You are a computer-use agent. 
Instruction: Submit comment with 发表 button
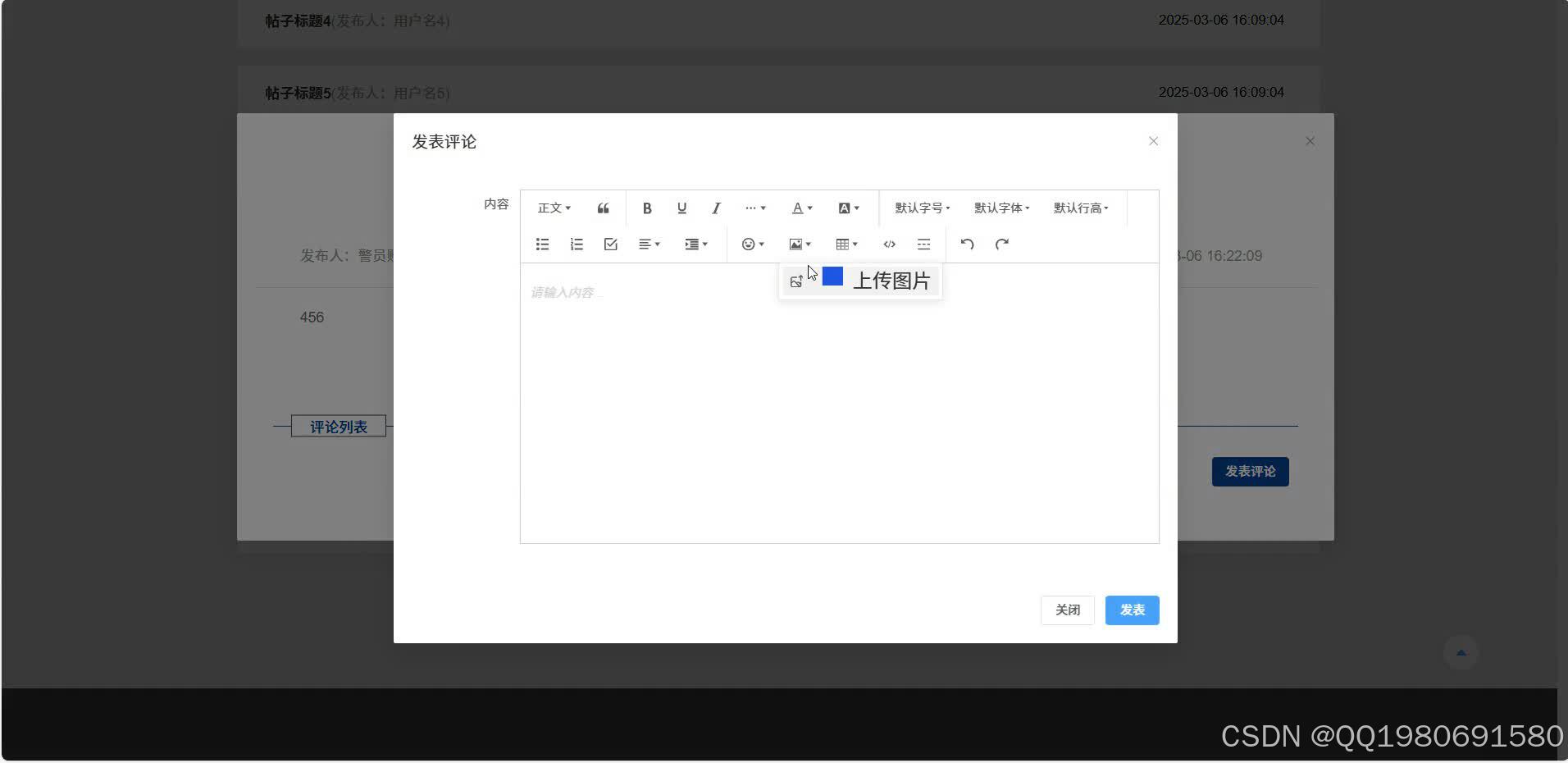1132,610
